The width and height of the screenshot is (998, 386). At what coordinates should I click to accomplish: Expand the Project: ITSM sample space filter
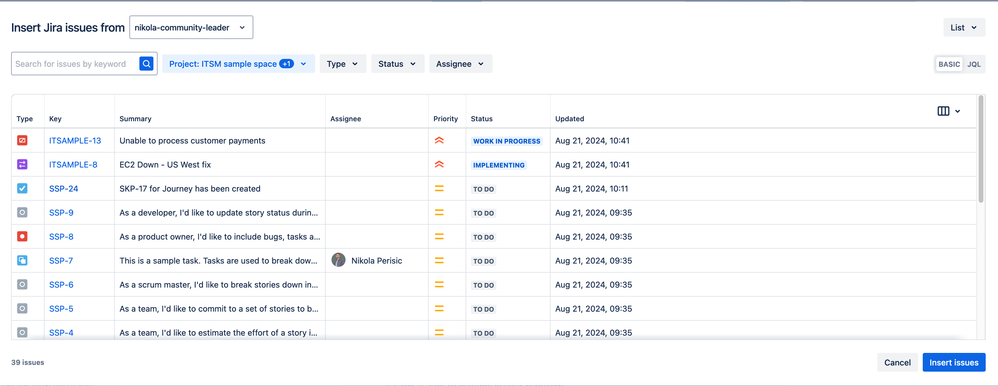tap(239, 64)
